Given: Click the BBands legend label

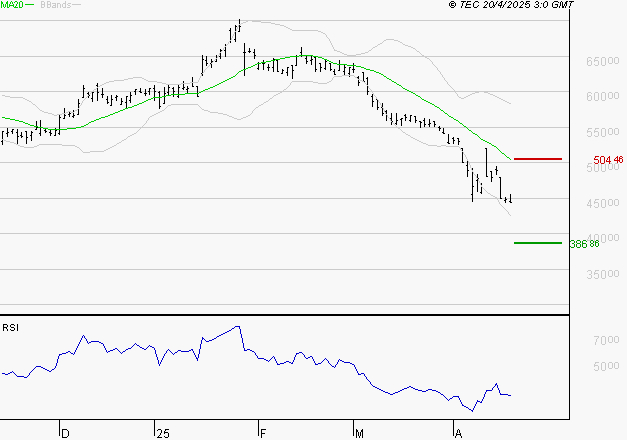Looking at the screenshot, I should (56, 5).
